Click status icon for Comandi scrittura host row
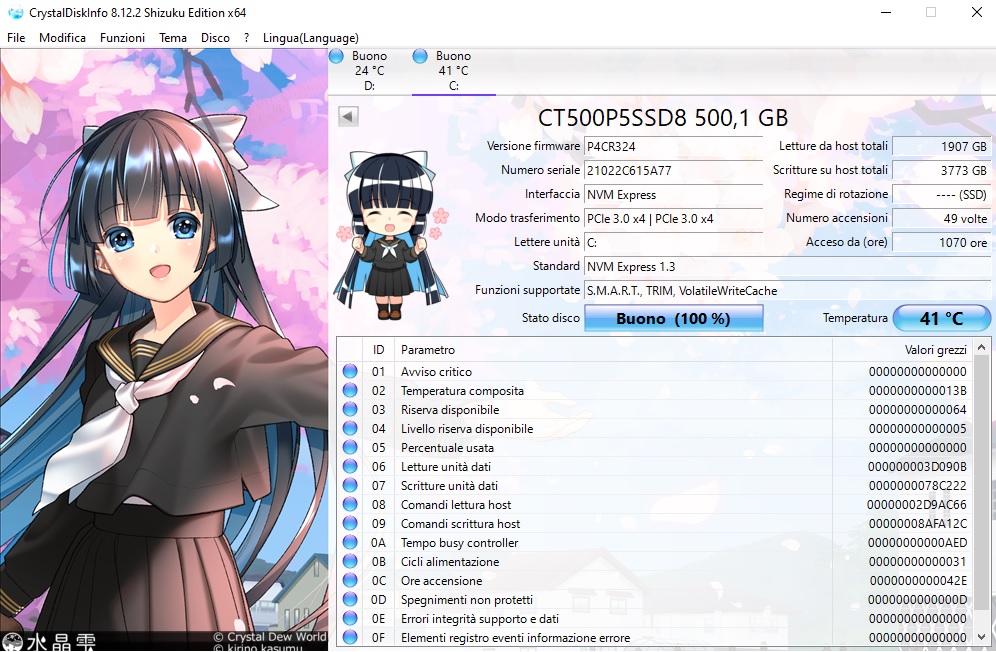This screenshot has height=652, width=996. (350, 524)
